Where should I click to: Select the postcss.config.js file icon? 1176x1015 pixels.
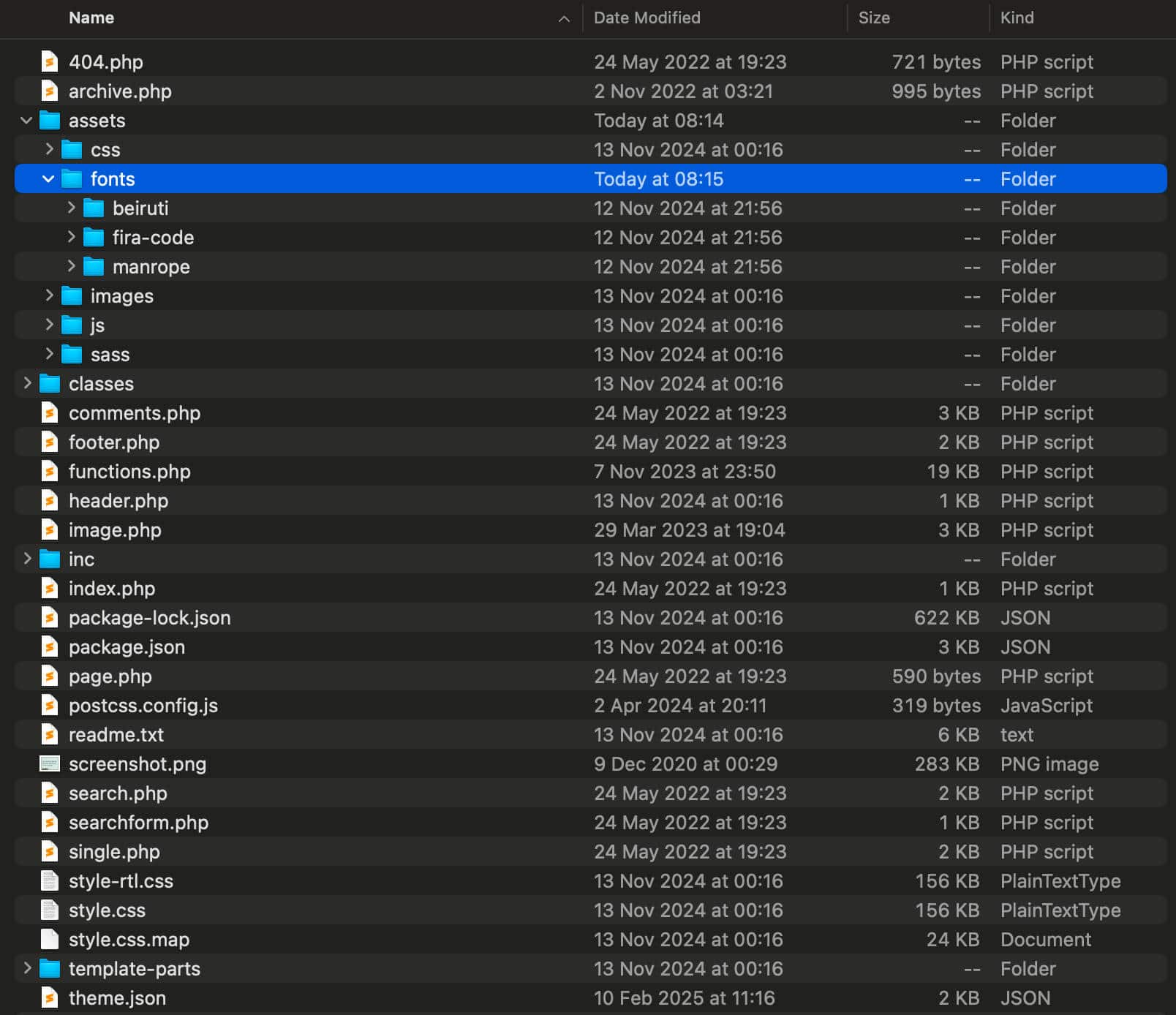49,705
